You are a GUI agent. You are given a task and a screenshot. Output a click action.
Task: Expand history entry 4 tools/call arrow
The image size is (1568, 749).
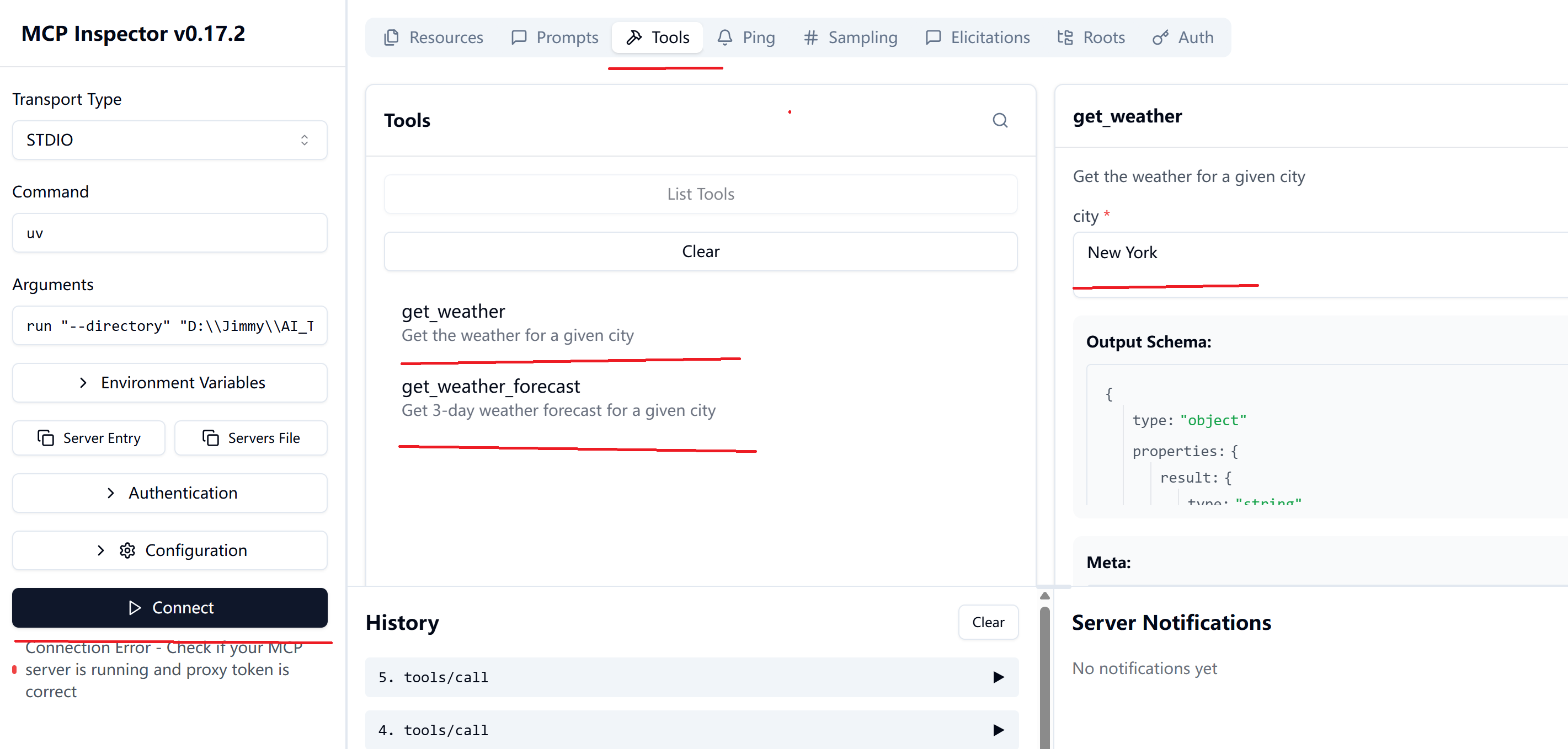tap(998, 730)
